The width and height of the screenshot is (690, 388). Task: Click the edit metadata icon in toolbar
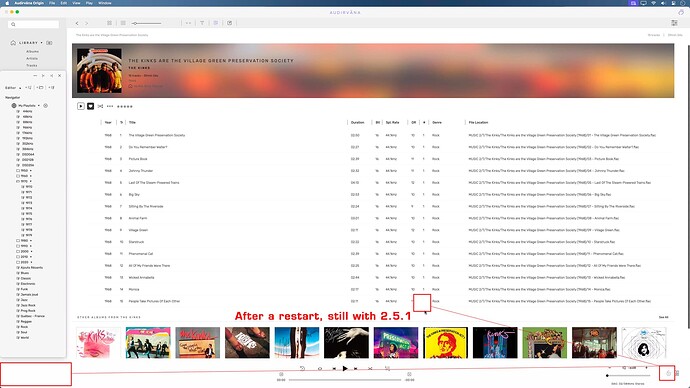[230, 23]
